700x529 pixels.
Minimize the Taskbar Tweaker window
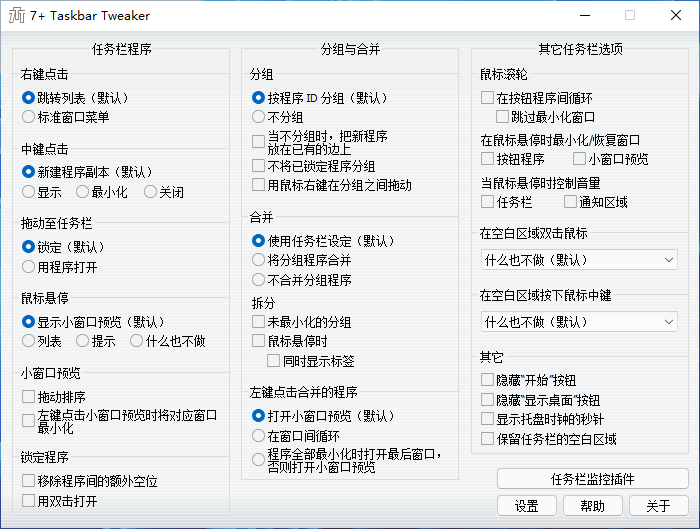(585, 15)
